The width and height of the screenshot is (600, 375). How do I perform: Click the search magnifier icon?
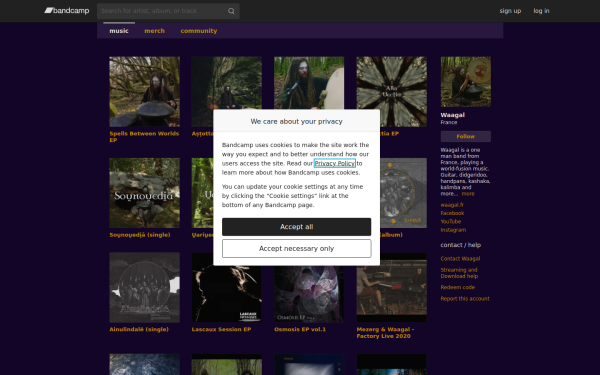pyautogui.click(x=231, y=11)
